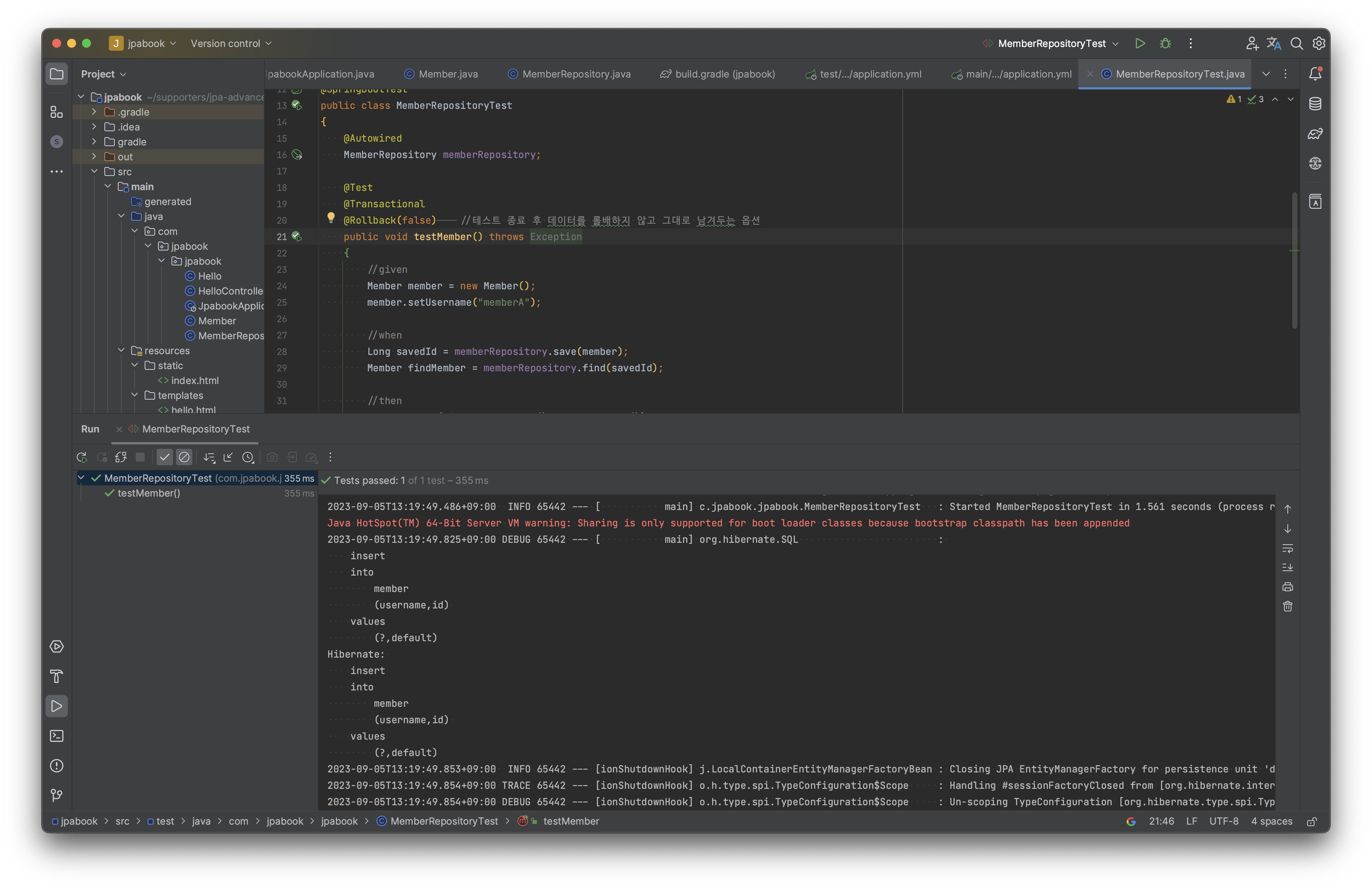Open run toolbar more options menu
The width and height of the screenshot is (1372, 888).
(x=330, y=457)
